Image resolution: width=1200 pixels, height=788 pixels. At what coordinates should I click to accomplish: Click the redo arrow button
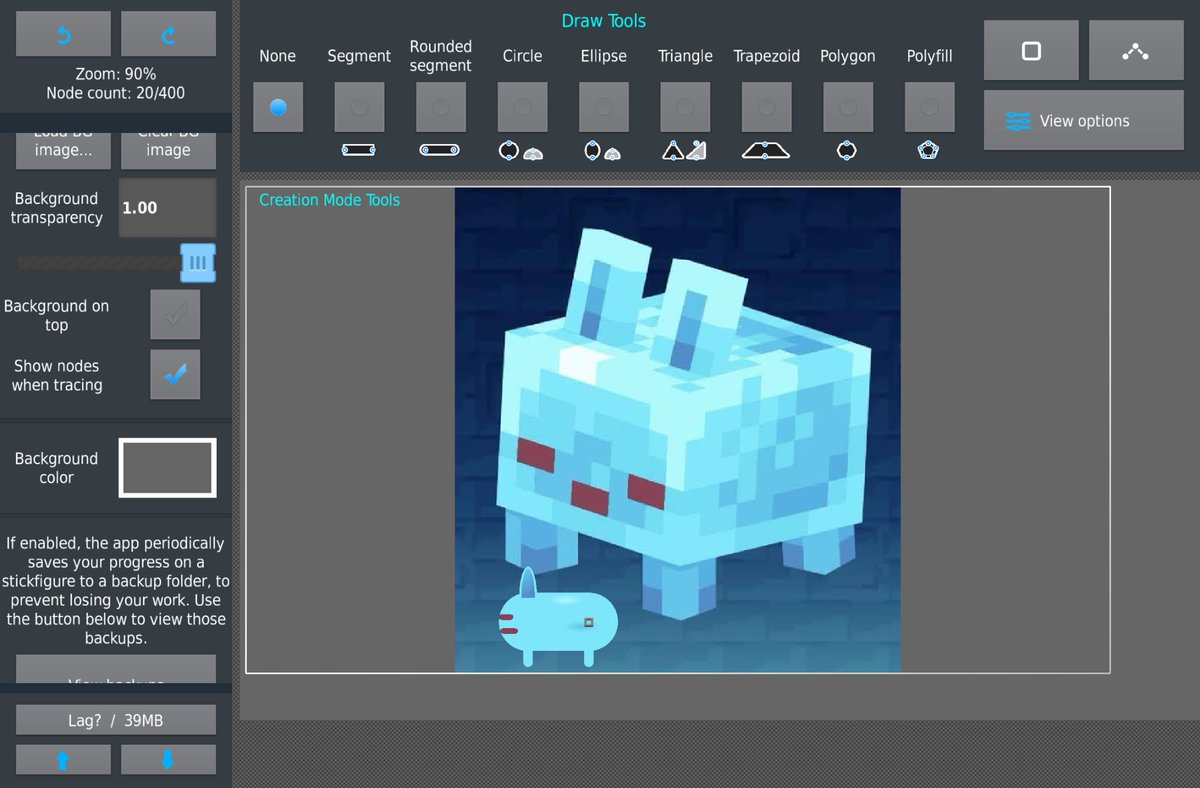click(x=168, y=34)
